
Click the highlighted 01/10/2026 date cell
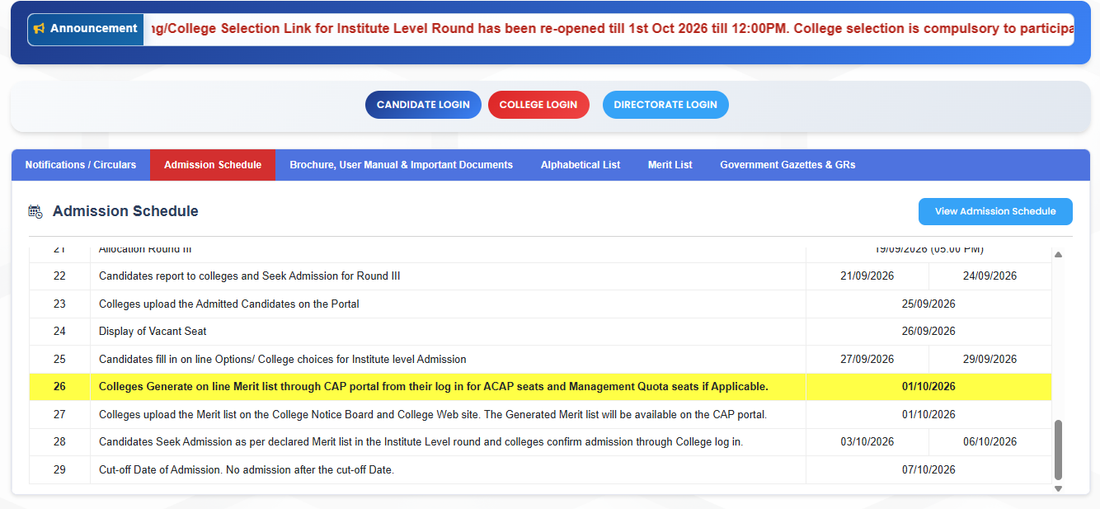coord(929,387)
